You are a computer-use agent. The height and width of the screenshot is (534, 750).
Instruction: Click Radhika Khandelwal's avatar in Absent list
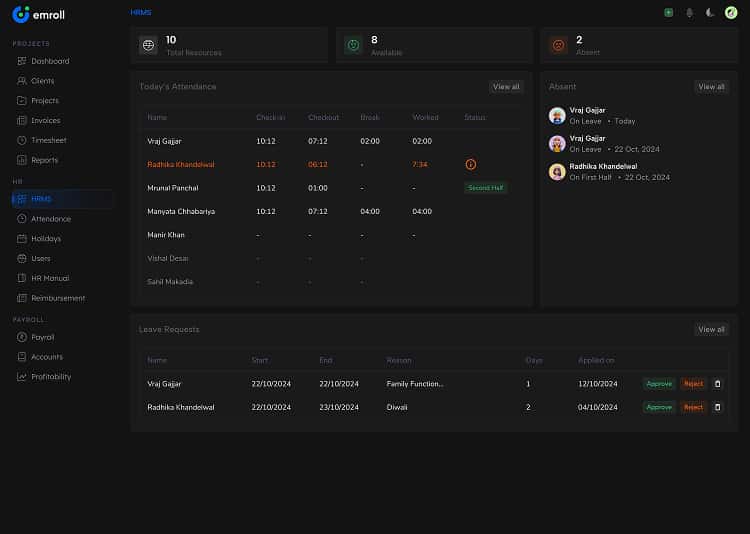(557, 172)
